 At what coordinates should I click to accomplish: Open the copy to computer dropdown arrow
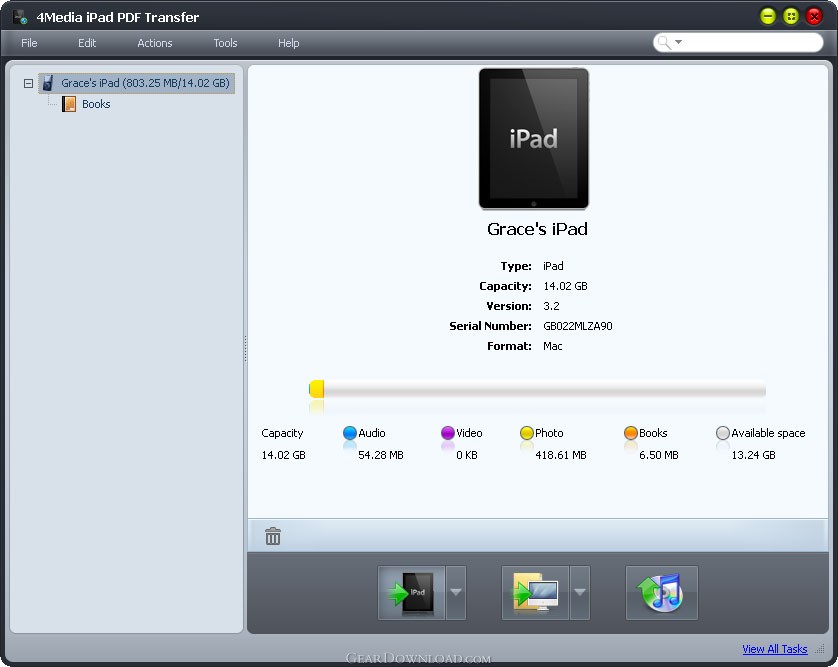tap(580, 593)
